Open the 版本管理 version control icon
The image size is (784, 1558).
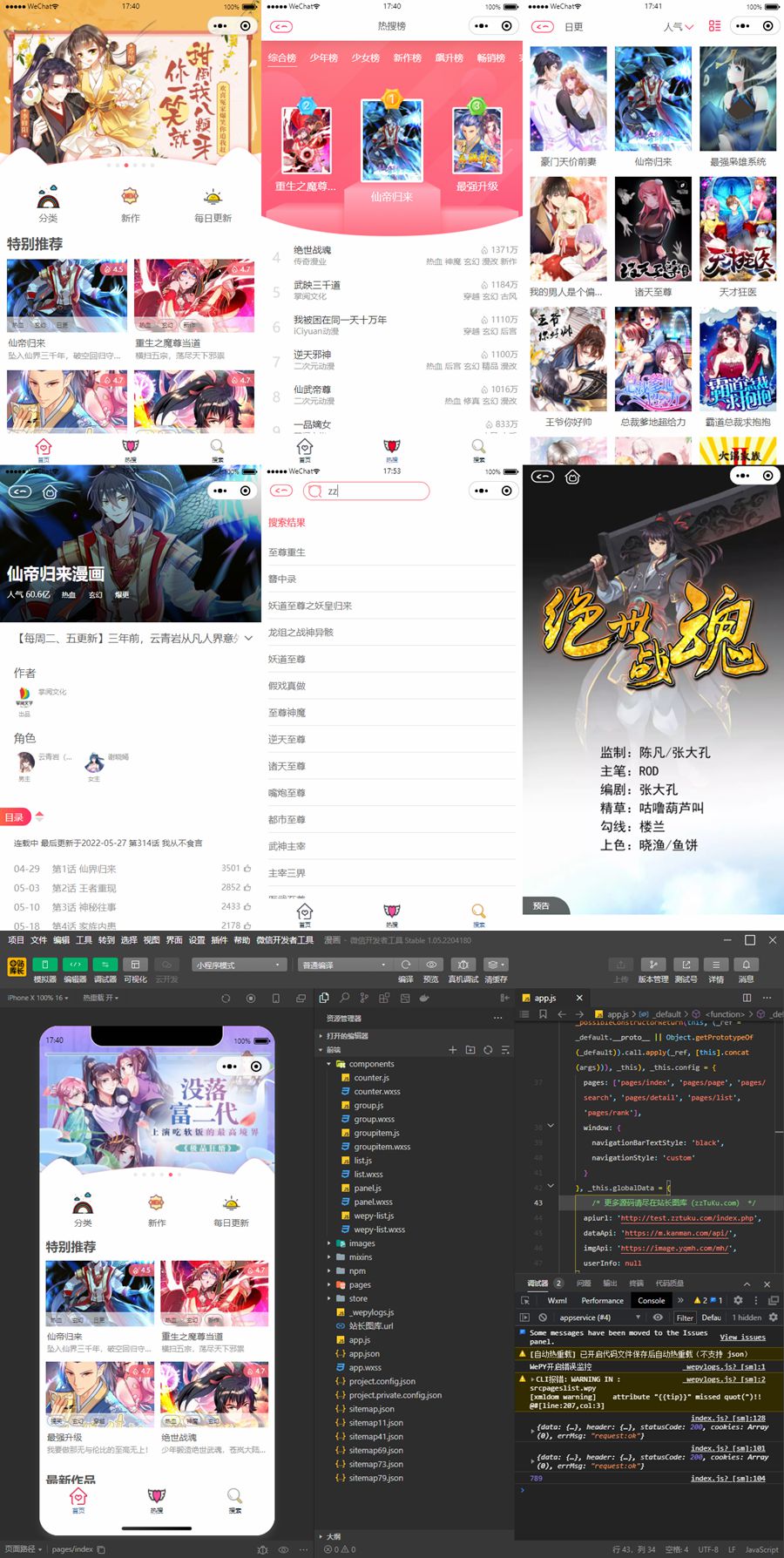(653, 965)
